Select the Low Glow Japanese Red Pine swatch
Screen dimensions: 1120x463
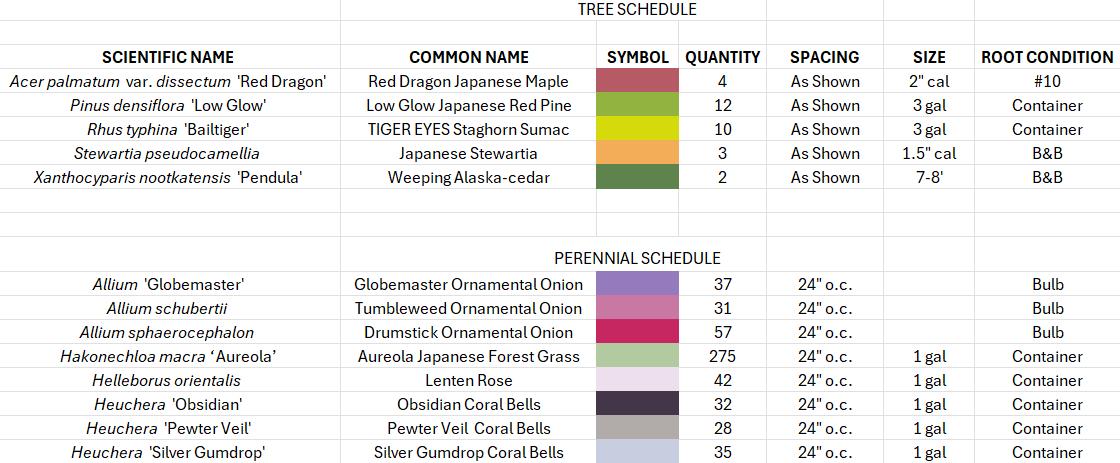click(637, 105)
